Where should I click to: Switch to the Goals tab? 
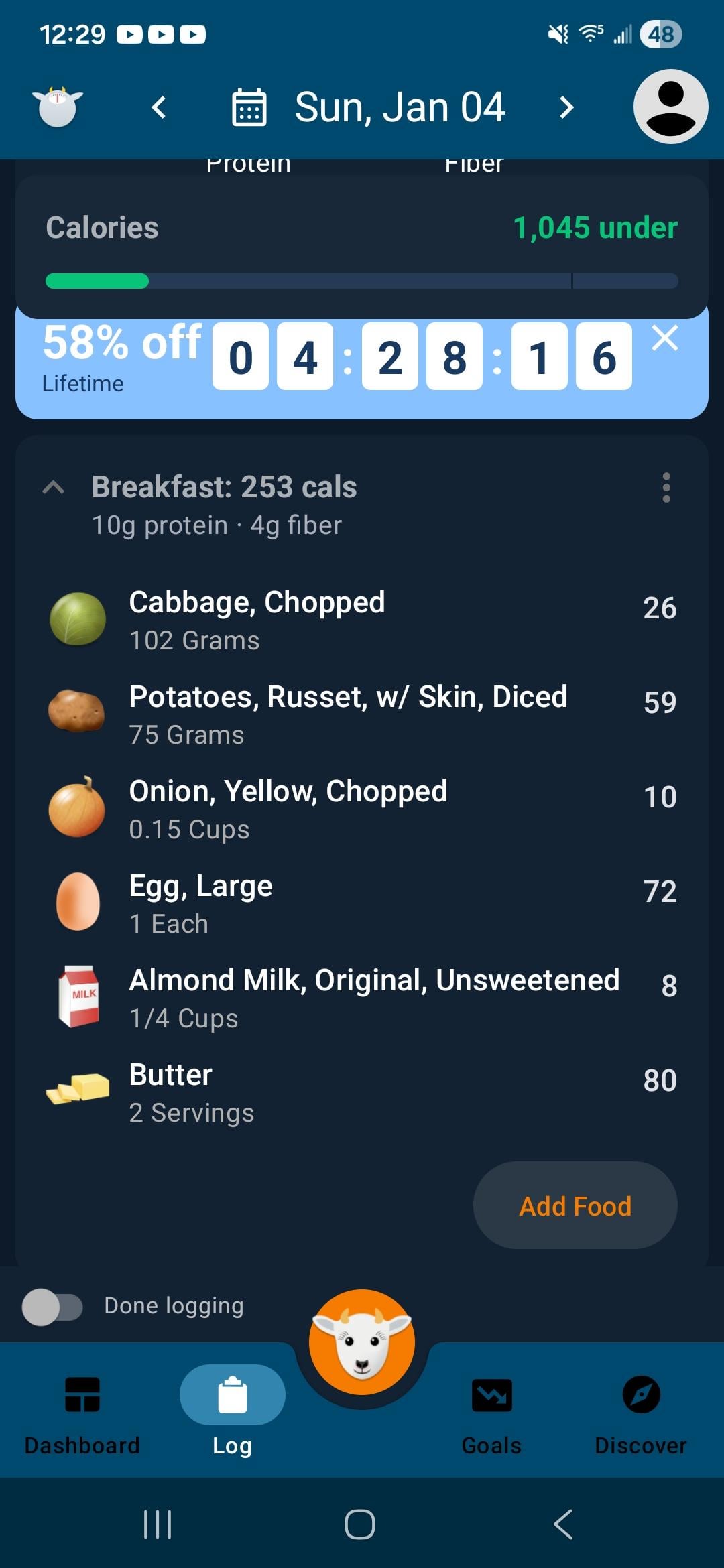coord(491,1409)
